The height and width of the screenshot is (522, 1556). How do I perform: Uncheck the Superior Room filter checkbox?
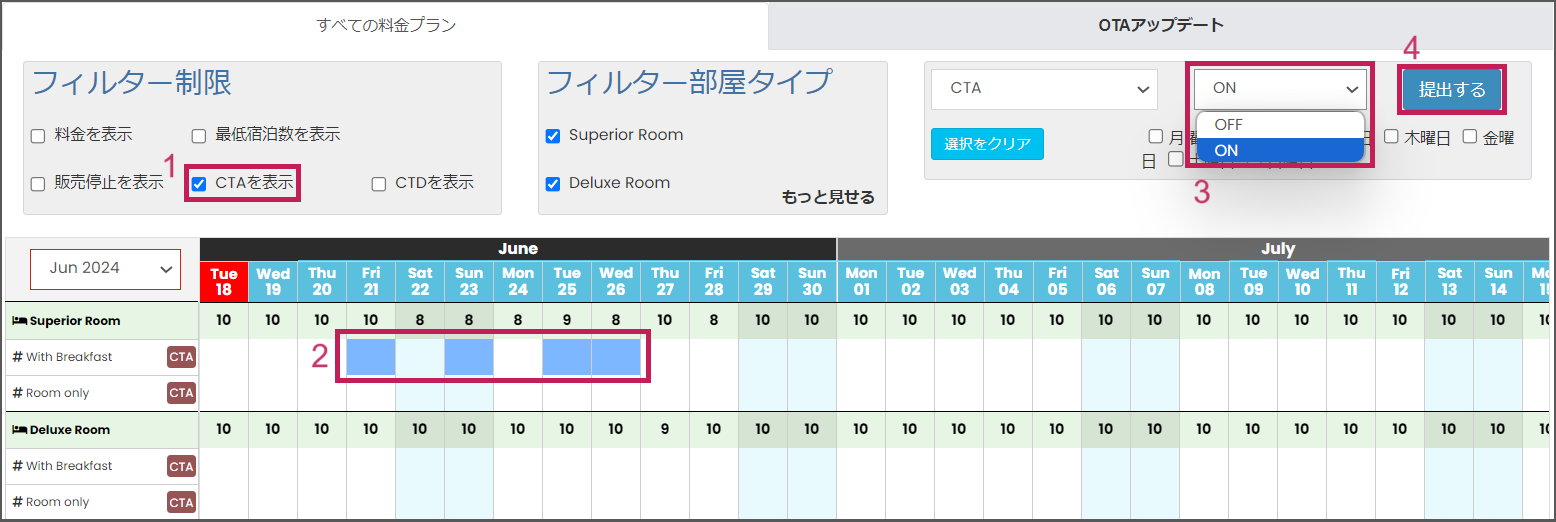click(553, 135)
